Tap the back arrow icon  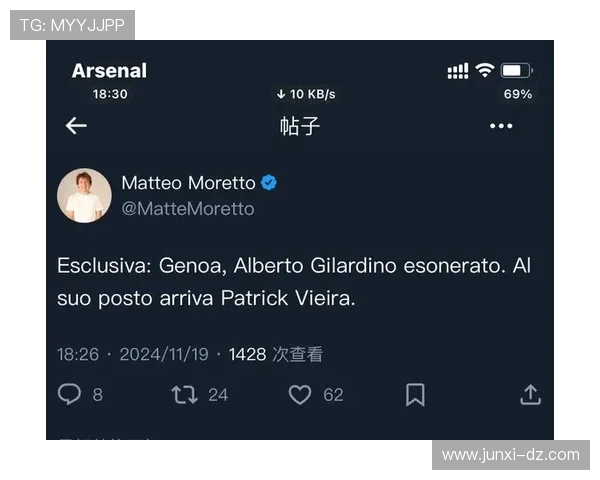pos(76,125)
